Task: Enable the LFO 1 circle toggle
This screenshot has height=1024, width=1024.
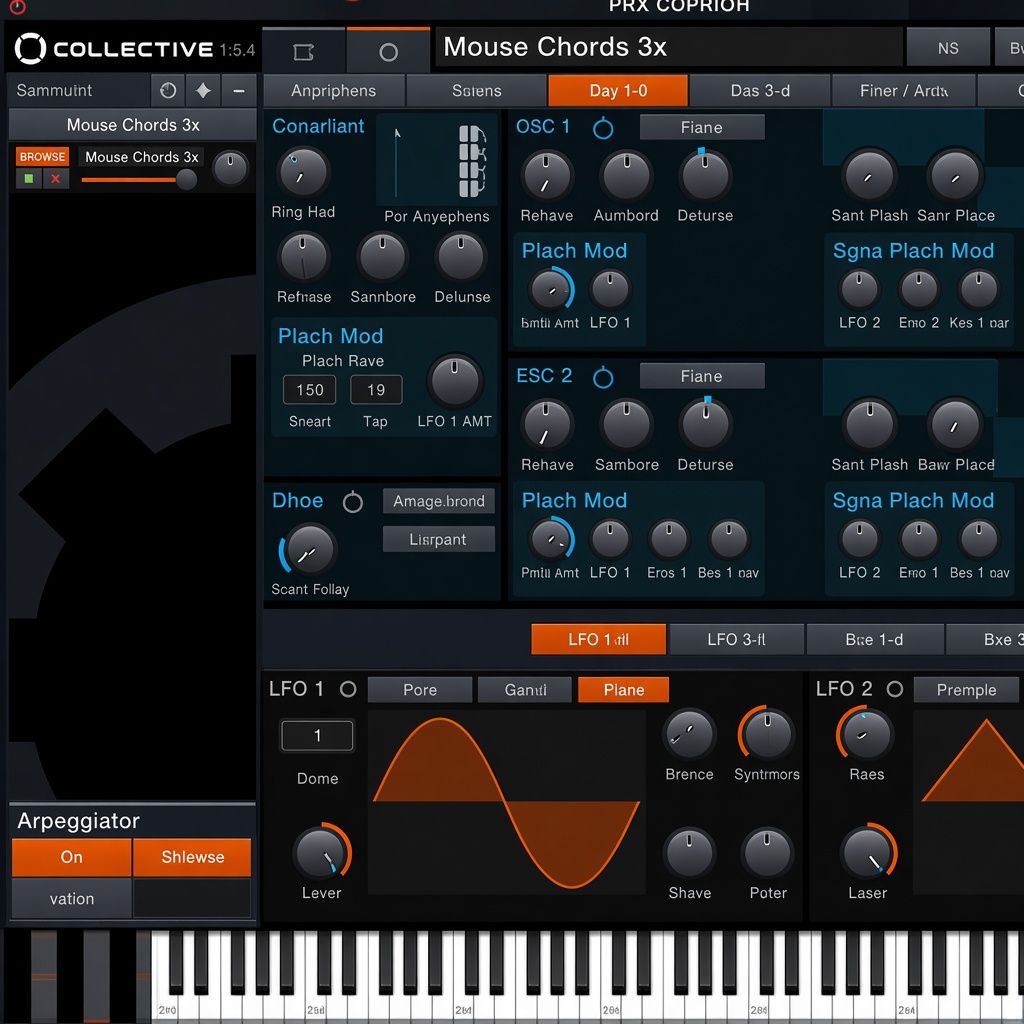Action: [348, 689]
